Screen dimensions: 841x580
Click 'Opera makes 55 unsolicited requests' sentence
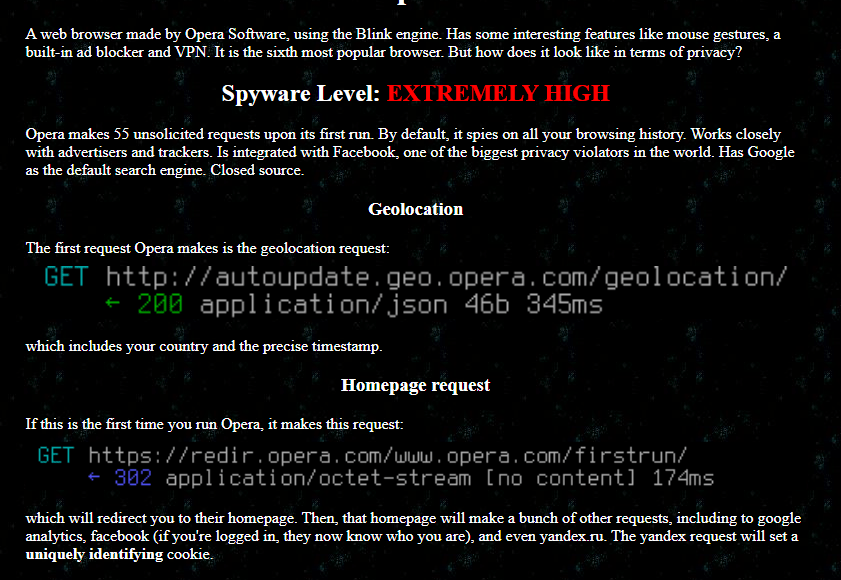pyautogui.click(x=200, y=134)
